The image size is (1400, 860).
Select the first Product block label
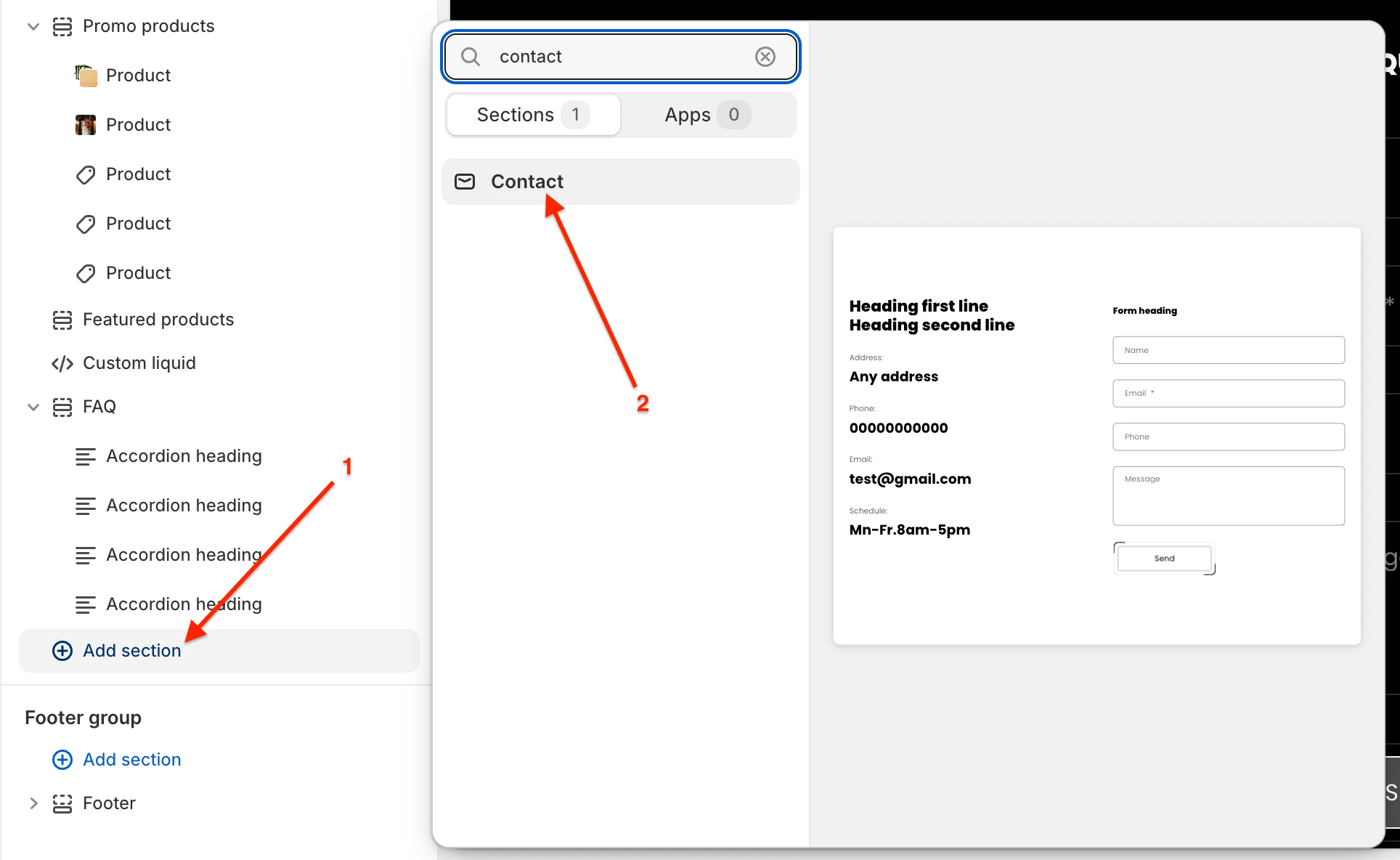point(138,76)
